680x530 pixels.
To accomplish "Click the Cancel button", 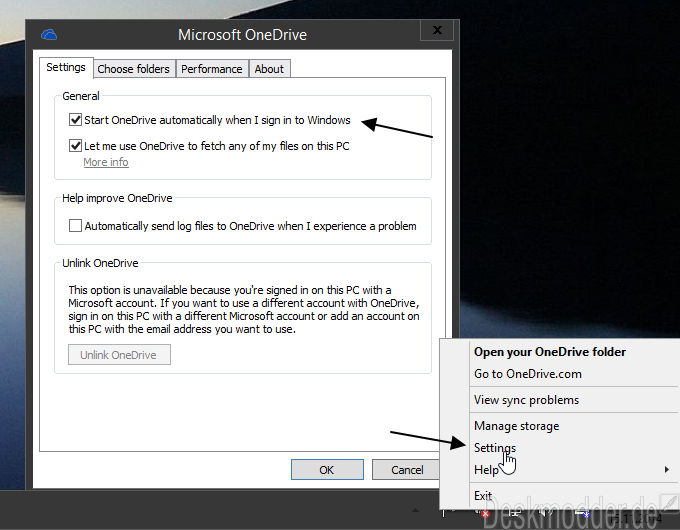I will 407,469.
